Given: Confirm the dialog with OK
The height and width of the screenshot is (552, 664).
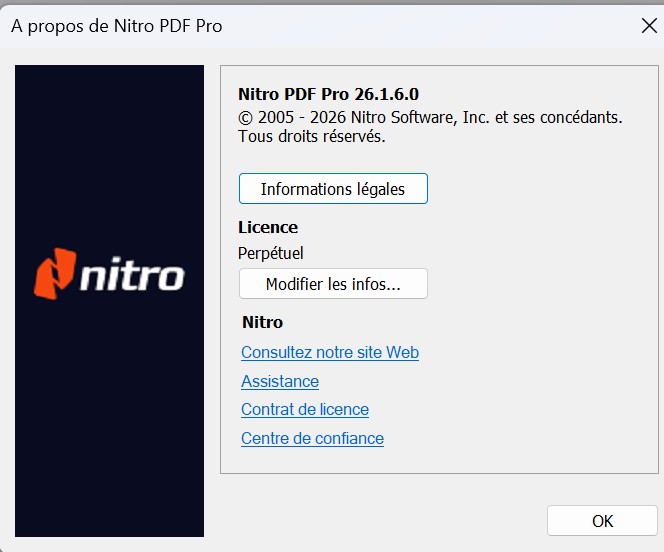Looking at the screenshot, I should tap(602, 521).
